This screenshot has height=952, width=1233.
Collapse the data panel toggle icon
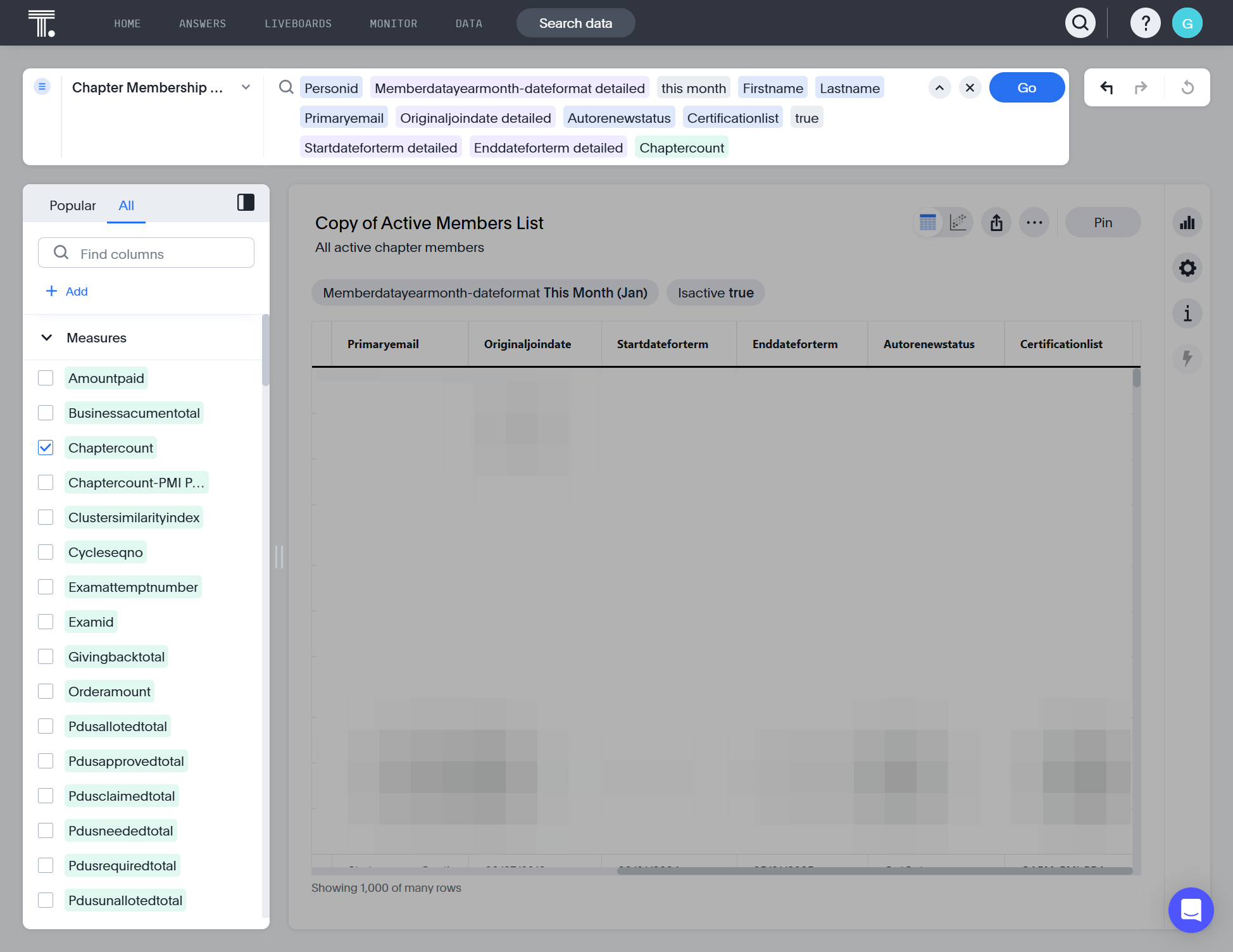tap(246, 203)
